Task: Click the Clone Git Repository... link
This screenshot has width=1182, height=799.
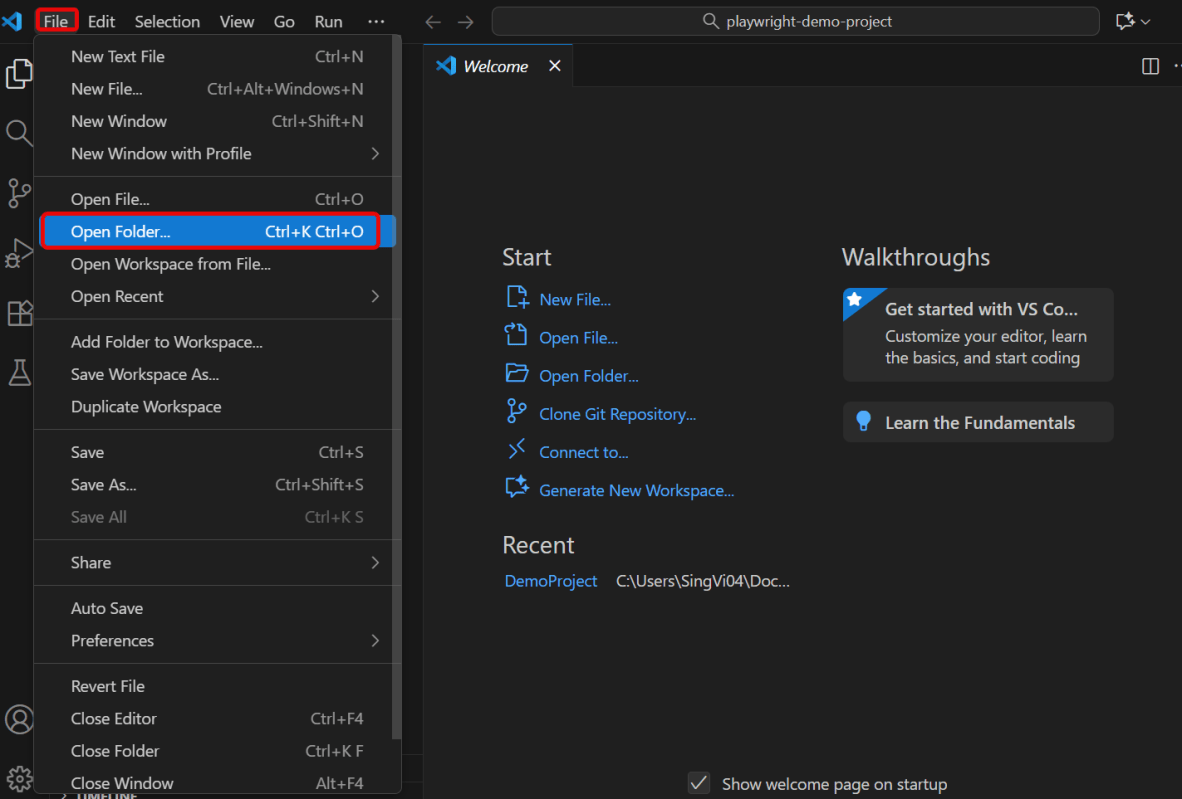Action: point(617,414)
